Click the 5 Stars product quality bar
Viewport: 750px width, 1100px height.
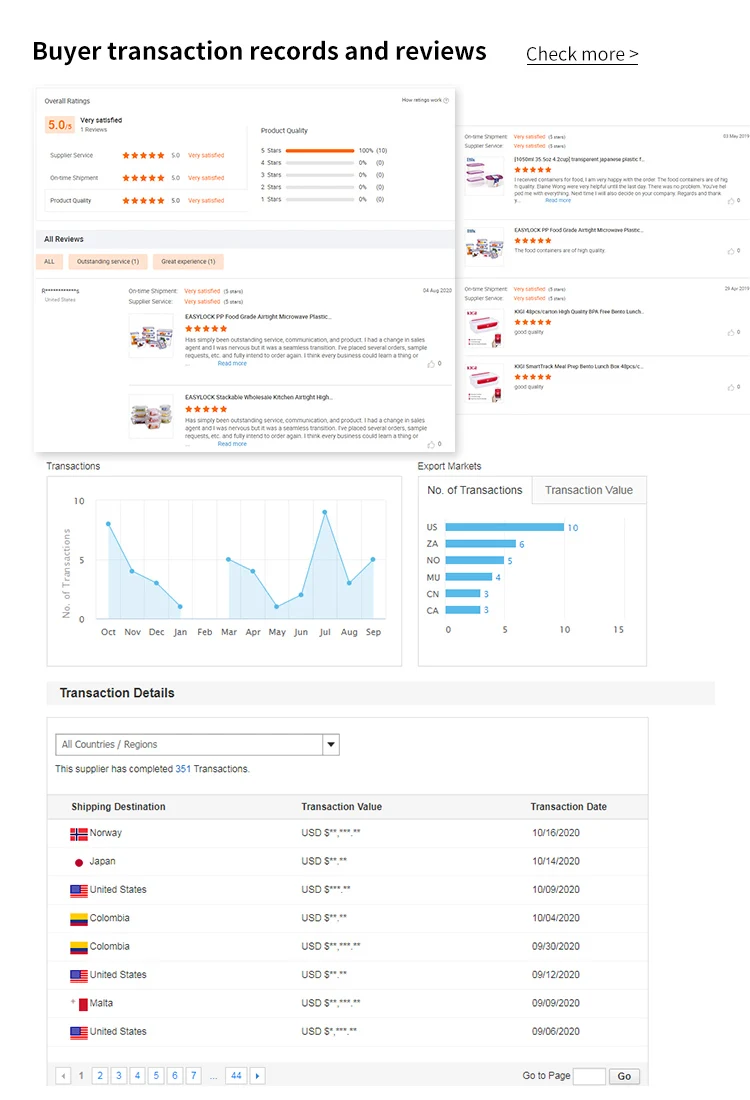pos(320,151)
